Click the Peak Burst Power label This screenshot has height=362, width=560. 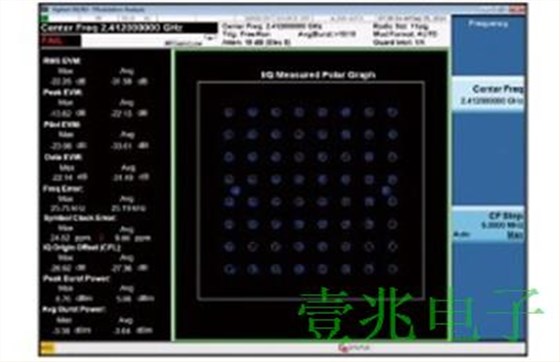pyautogui.click(x=76, y=278)
